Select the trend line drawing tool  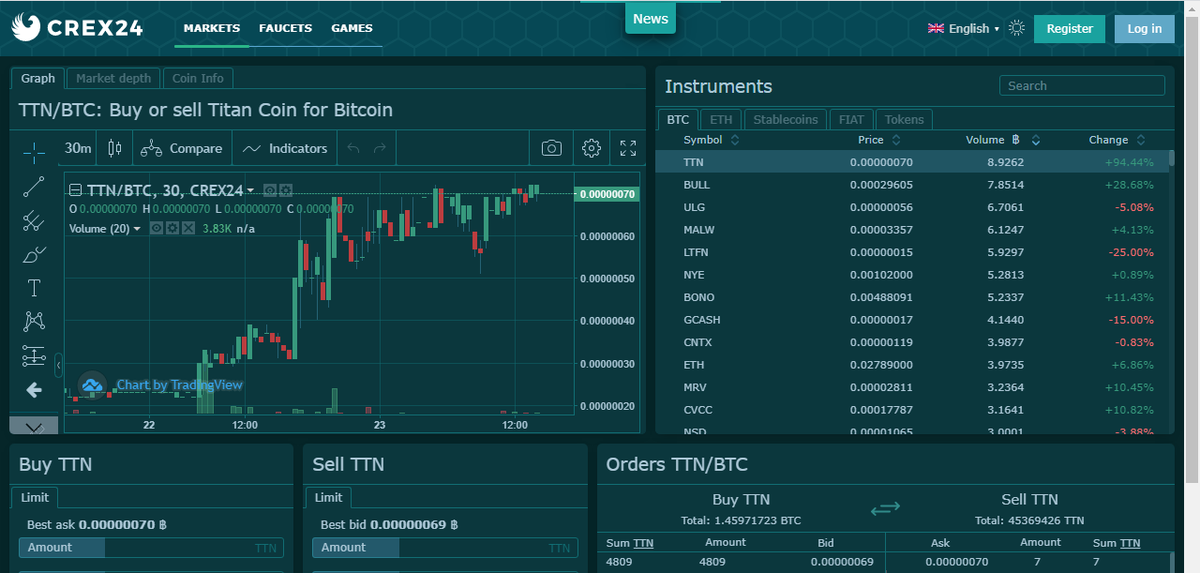click(x=34, y=186)
